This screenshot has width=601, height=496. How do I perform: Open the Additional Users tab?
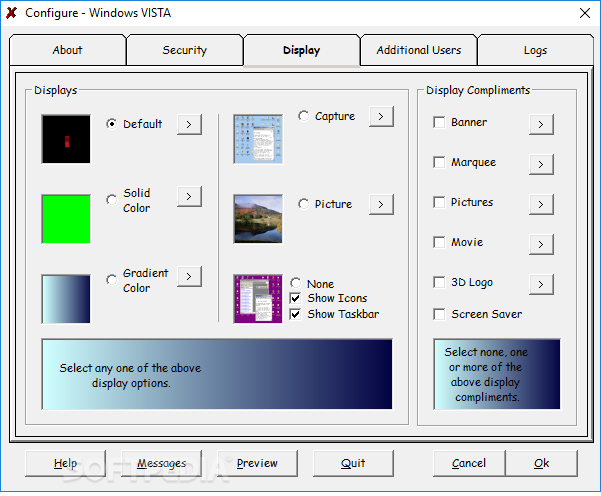419,50
